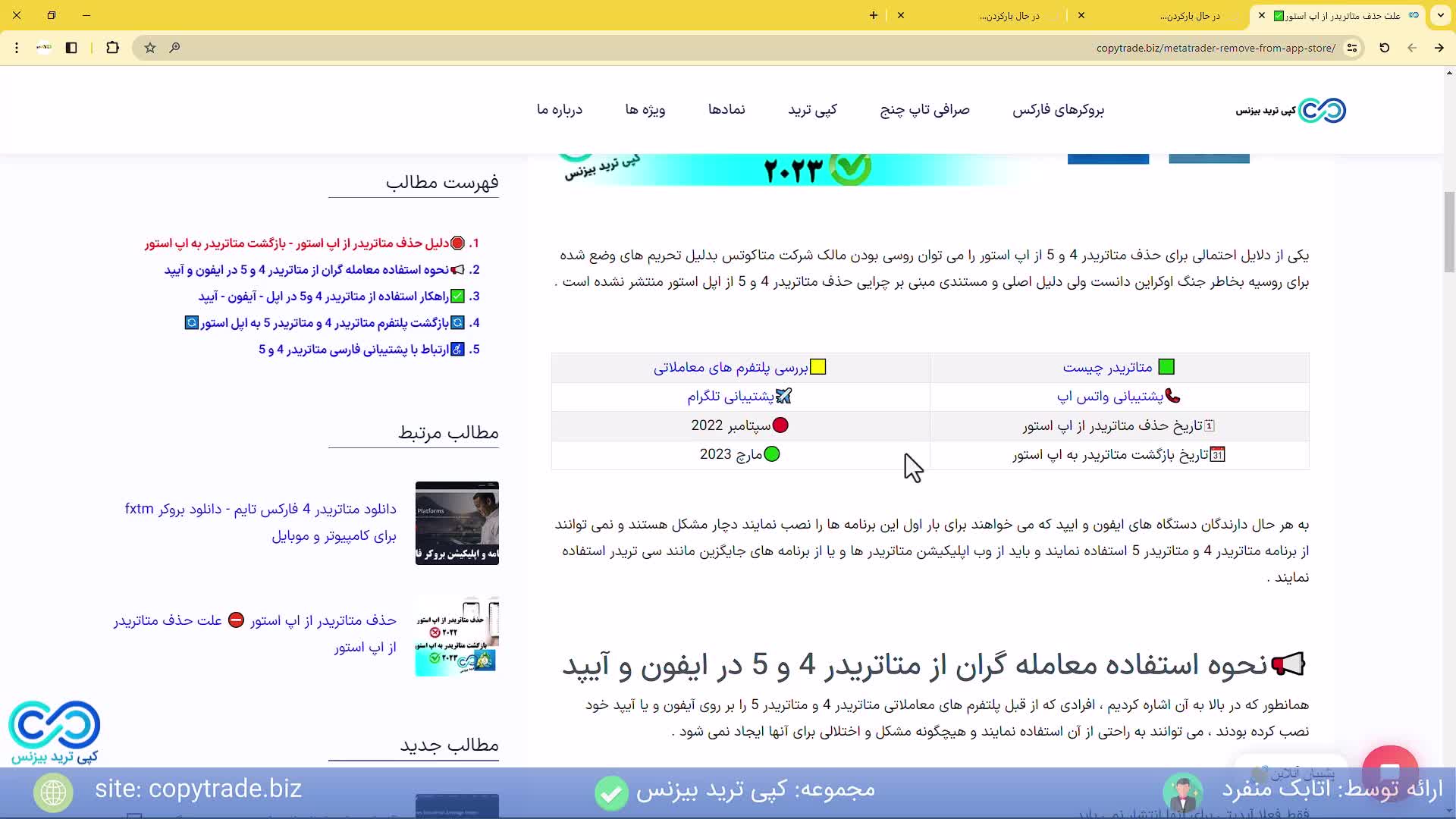The height and width of the screenshot is (819, 1456).
Task: Open a new tab with the plus button
Action: coord(874,15)
